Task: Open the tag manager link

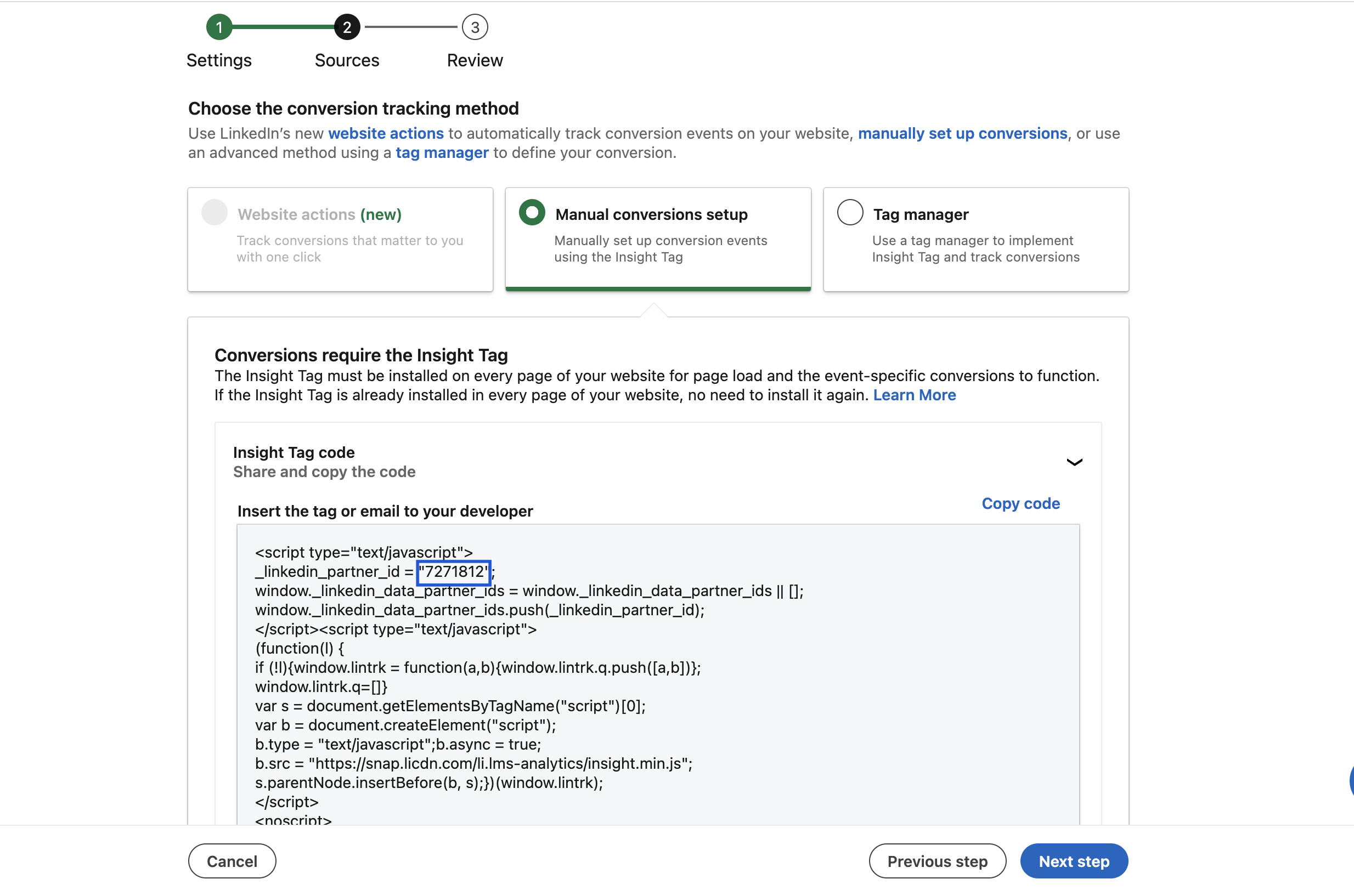Action: (442, 152)
